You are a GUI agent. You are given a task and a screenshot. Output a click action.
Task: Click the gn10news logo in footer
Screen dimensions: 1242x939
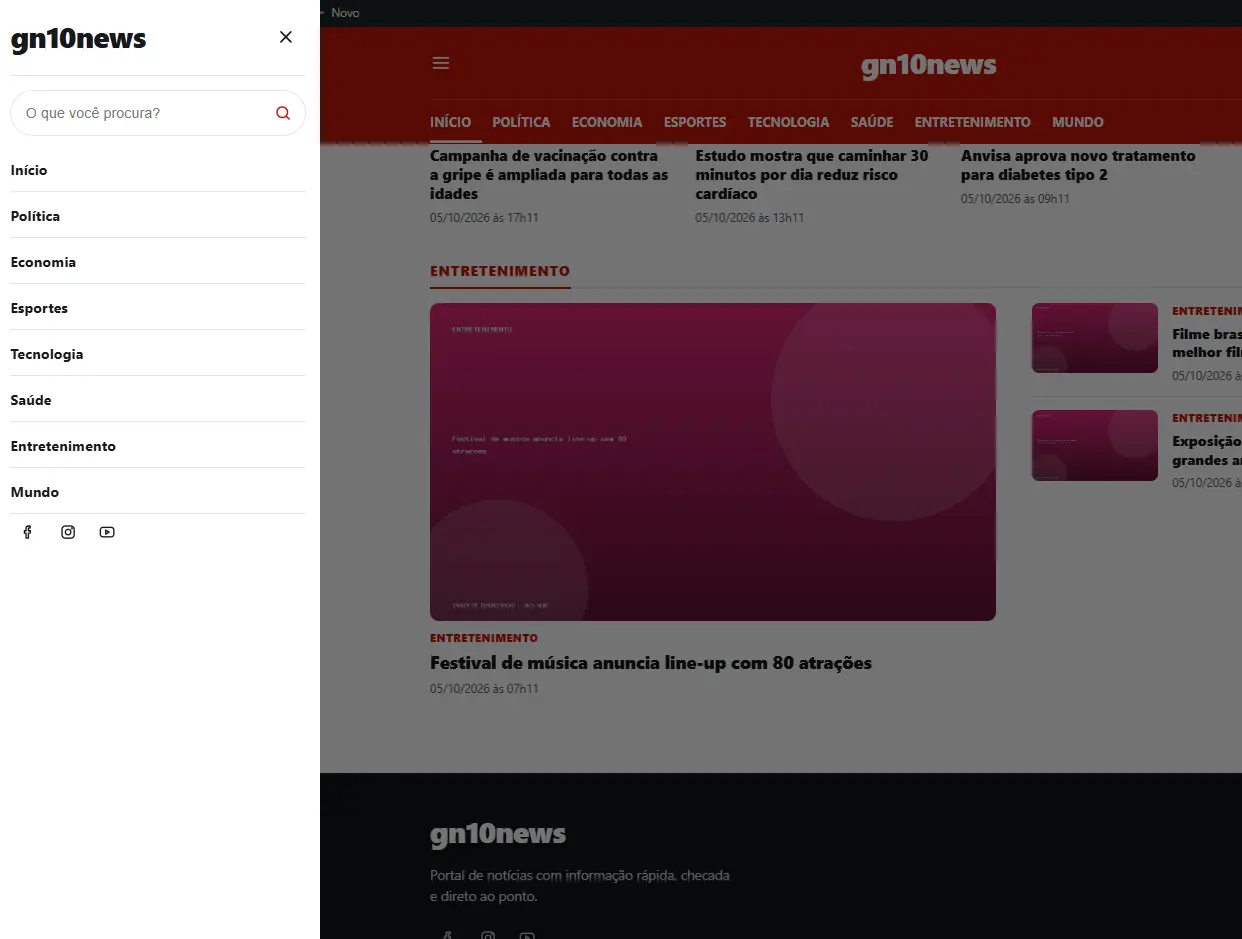click(x=498, y=834)
